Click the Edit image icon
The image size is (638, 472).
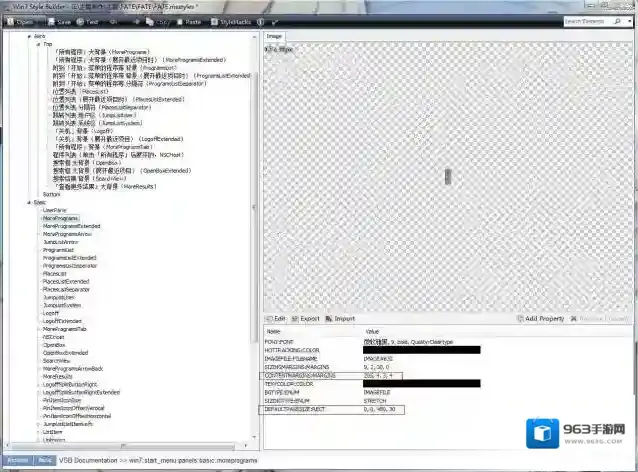[277, 318]
